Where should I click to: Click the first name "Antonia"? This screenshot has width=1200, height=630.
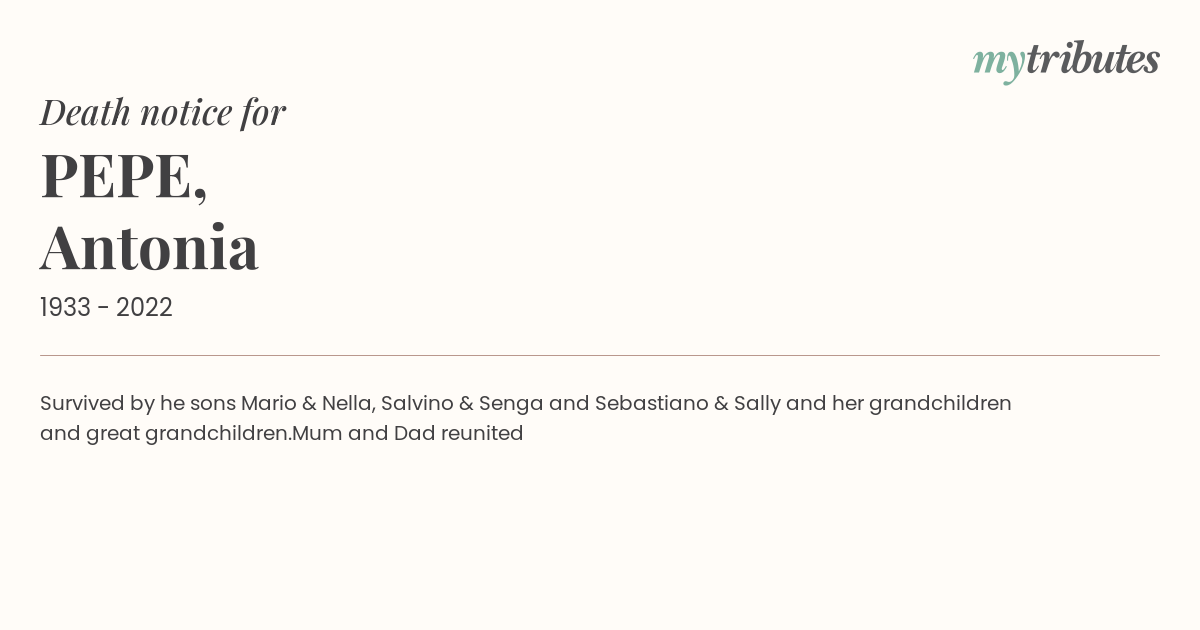coord(149,246)
